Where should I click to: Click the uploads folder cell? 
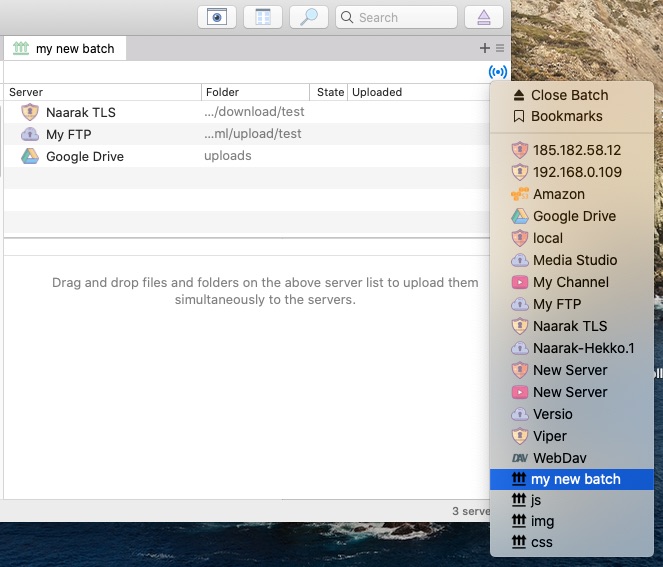[x=228, y=156]
